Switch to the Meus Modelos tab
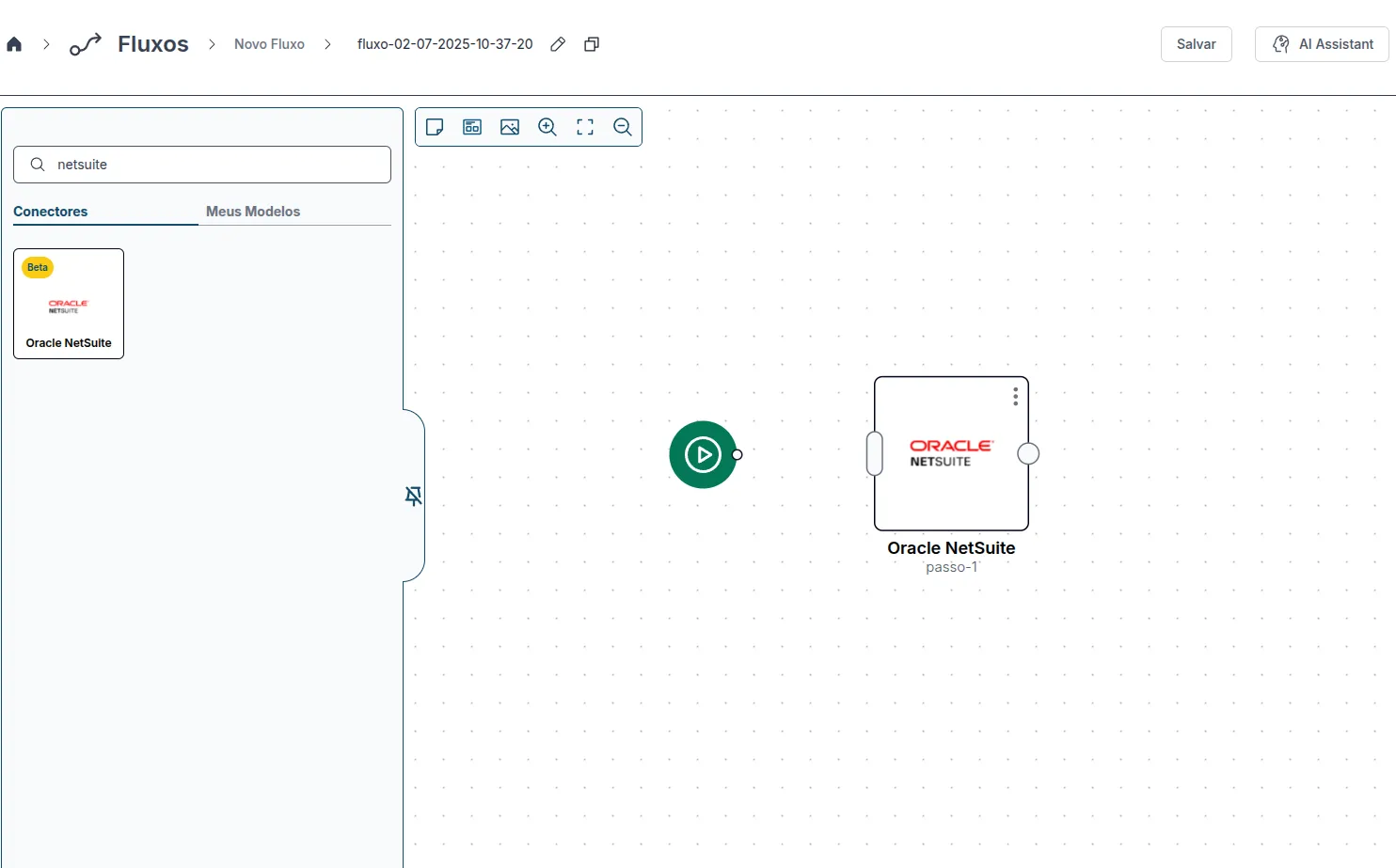Screen dimensions: 1396x868 pyautogui.click(x=253, y=212)
